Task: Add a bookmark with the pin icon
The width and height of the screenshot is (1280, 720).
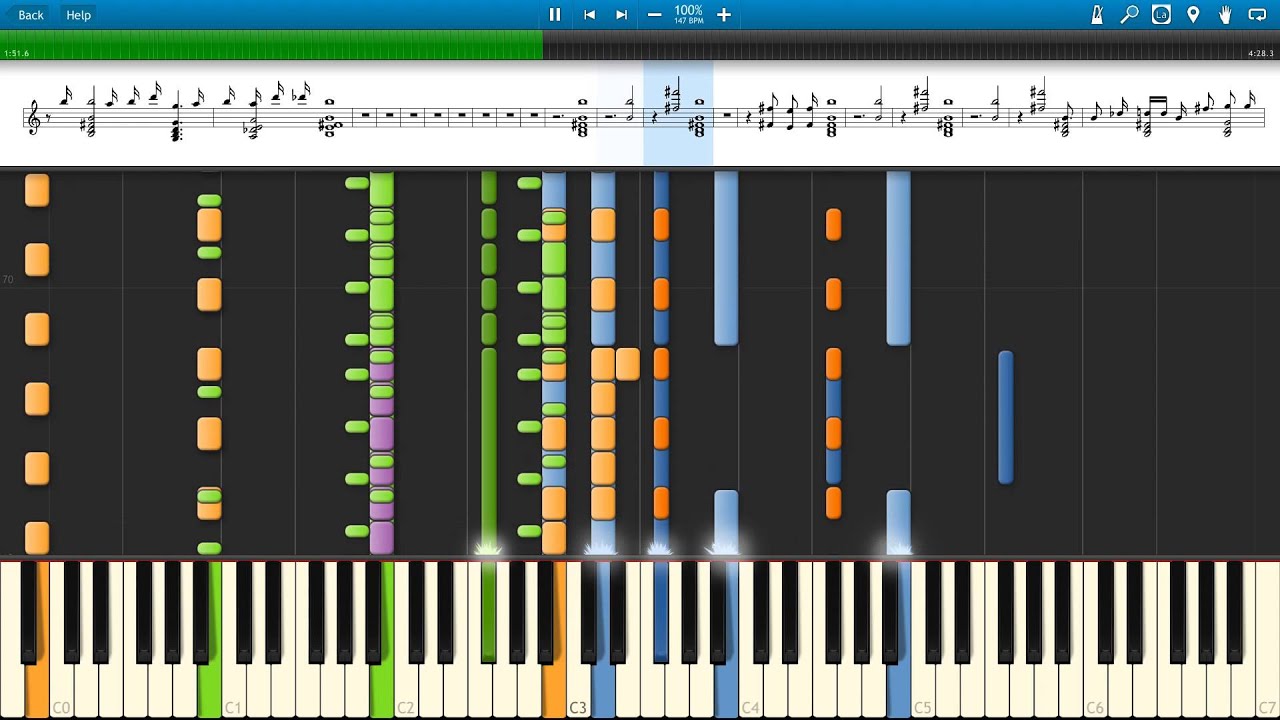Action: pos(1193,15)
